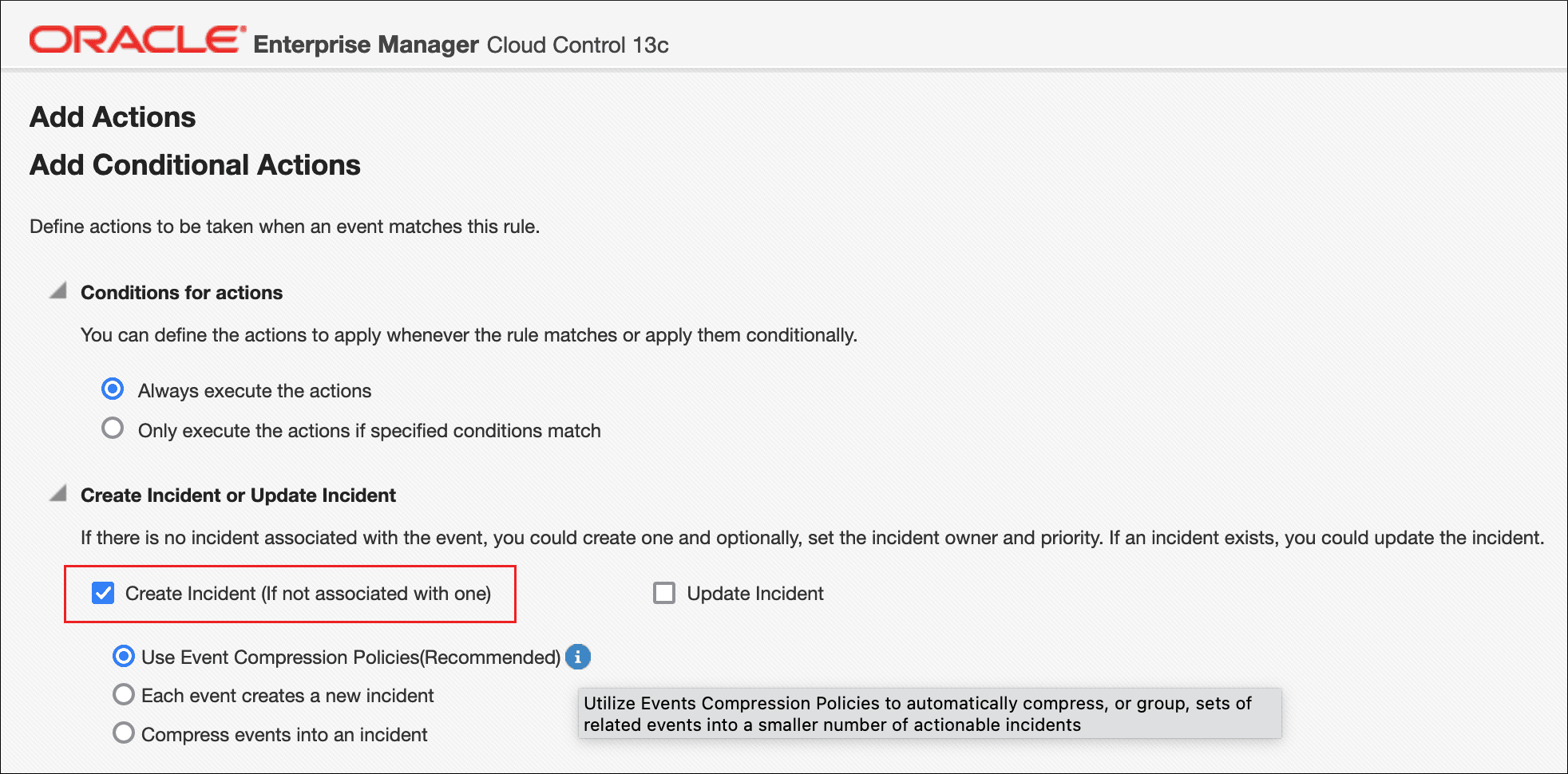Click the Create Incident (If not associated) label
The width and height of the screenshot is (1568, 774).
(307, 594)
